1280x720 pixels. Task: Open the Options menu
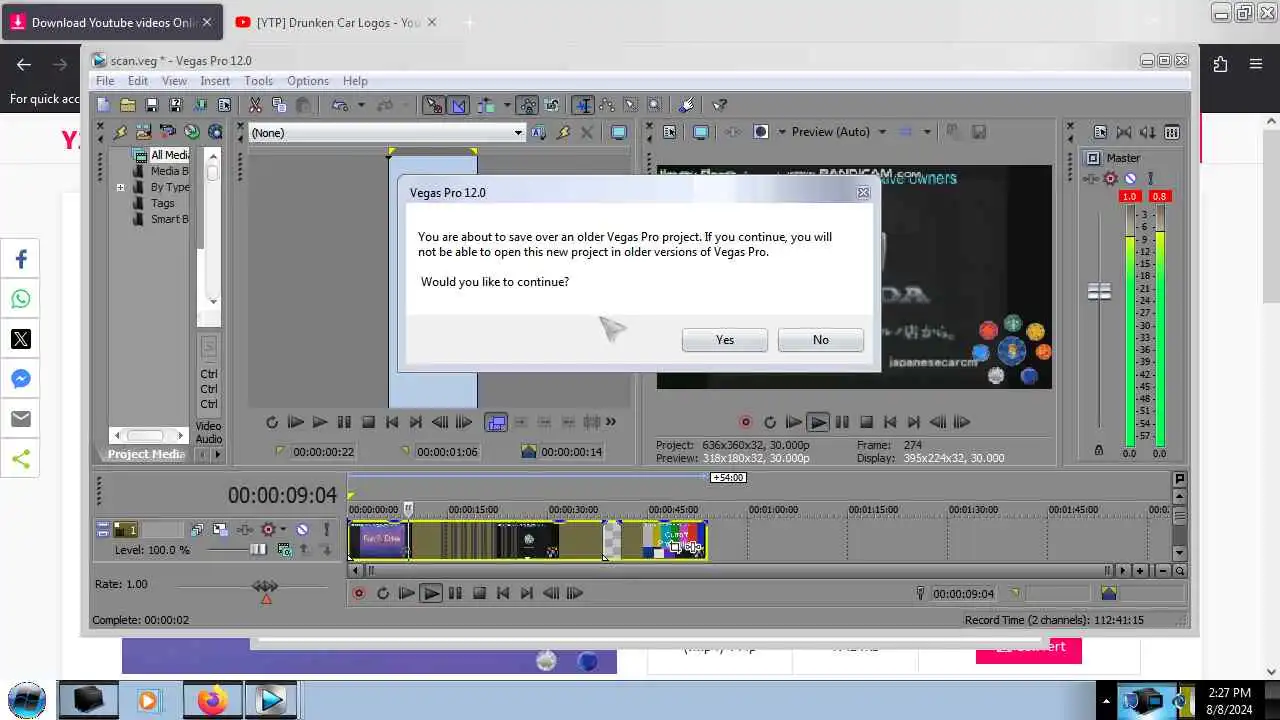pyautogui.click(x=308, y=81)
